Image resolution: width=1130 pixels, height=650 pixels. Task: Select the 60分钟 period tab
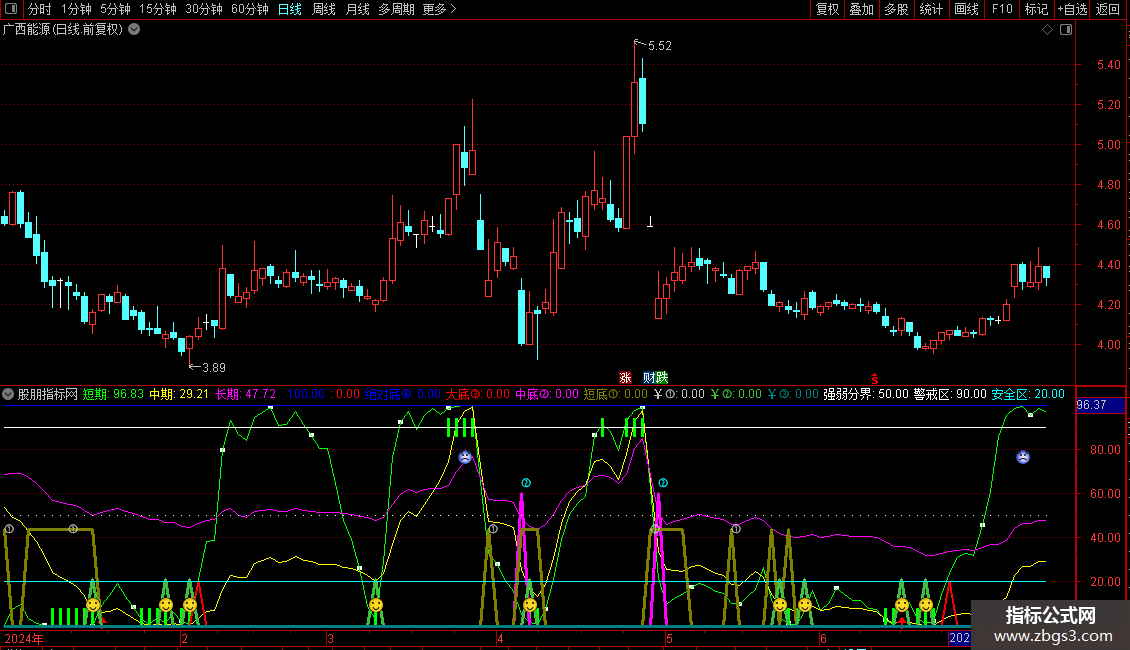[x=249, y=10]
